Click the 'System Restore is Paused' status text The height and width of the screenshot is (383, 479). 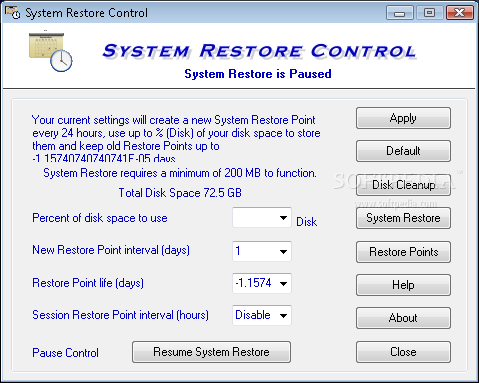pyautogui.click(x=258, y=74)
